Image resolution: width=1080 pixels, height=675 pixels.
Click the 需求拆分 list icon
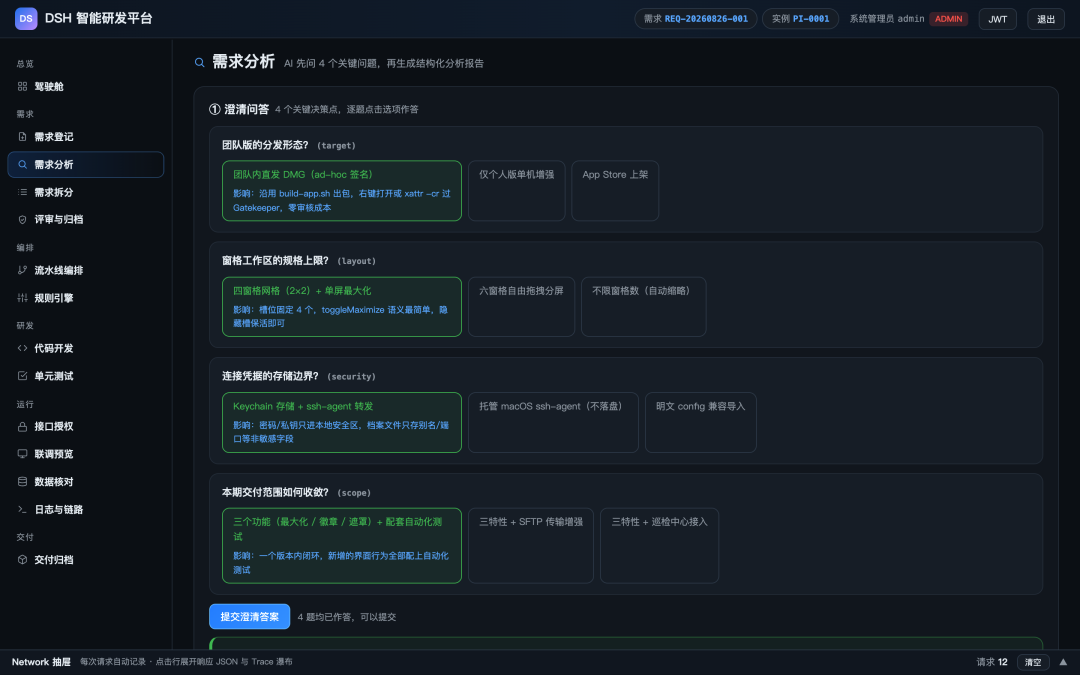tap(22, 192)
